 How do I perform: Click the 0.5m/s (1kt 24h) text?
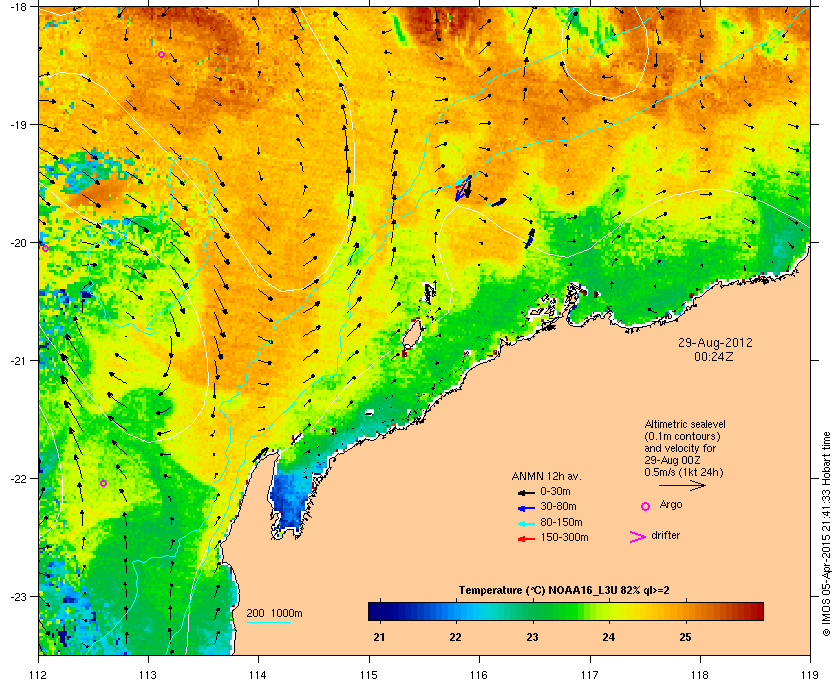click(x=684, y=472)
